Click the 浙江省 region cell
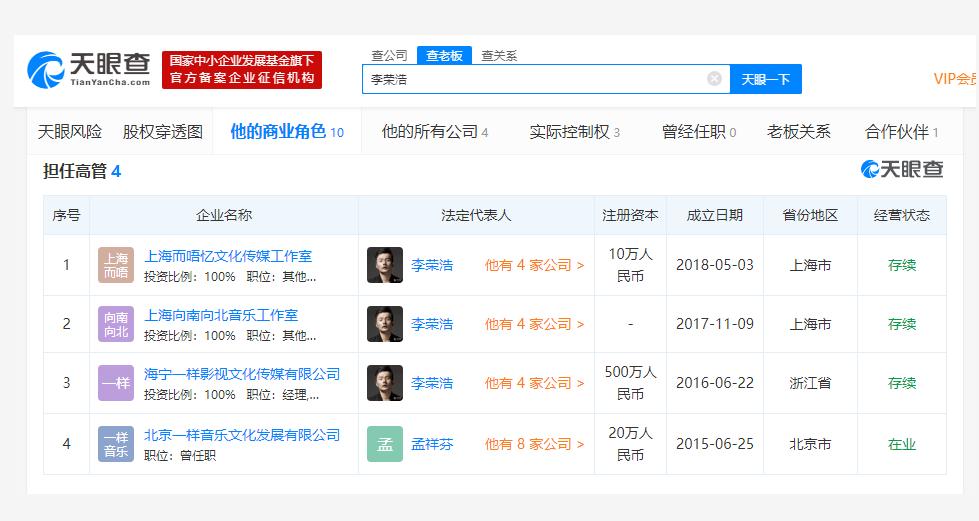 tap(810, 383)
